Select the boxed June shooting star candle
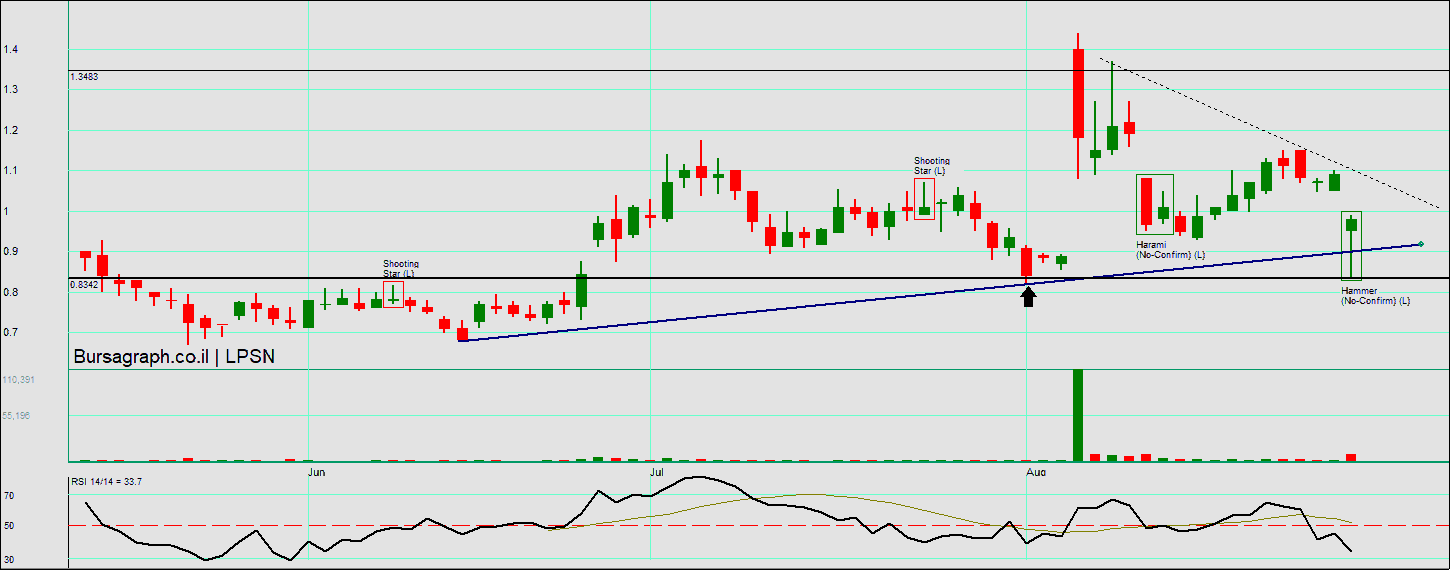 [393, 294]
